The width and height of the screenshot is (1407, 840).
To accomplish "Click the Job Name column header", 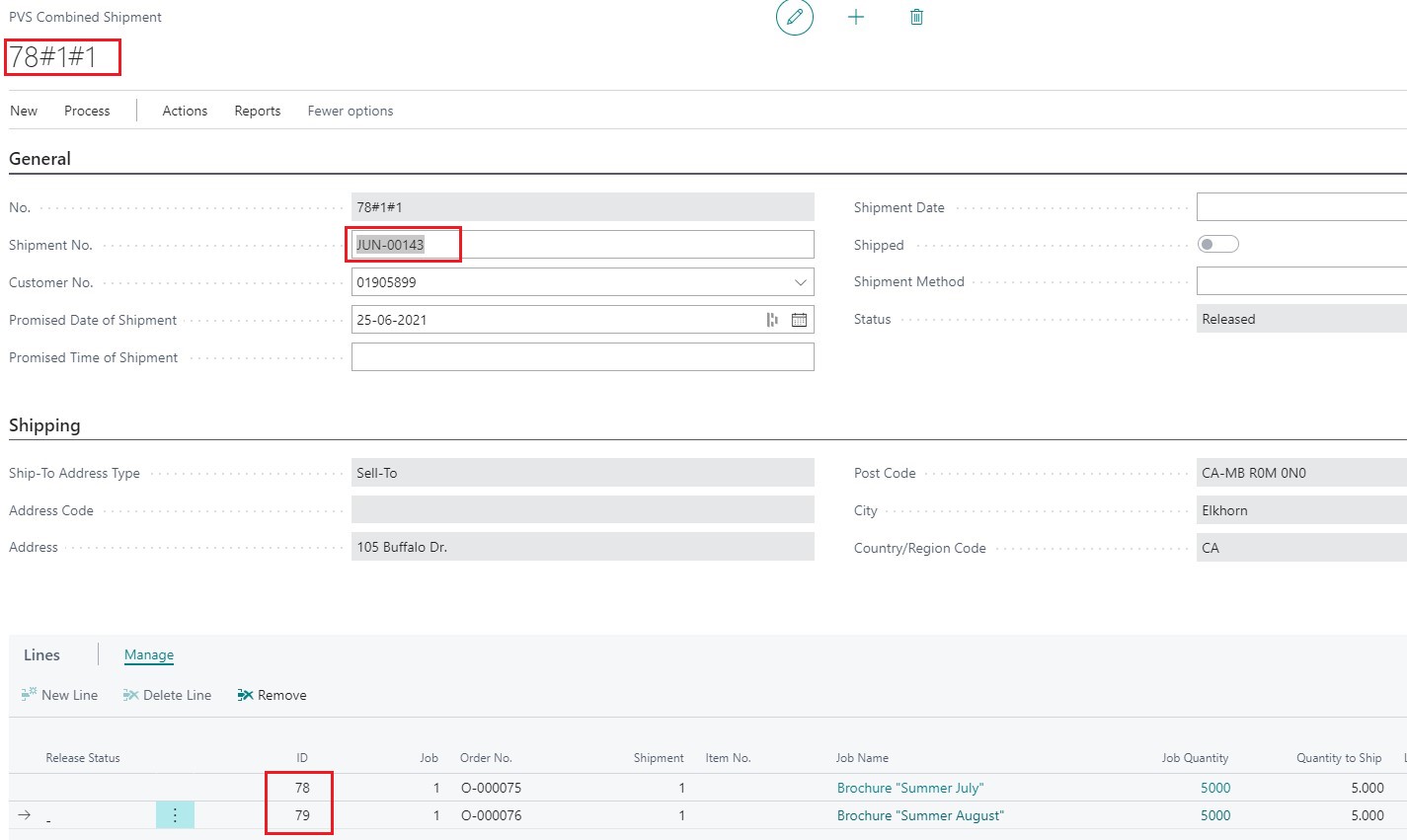I will click(862, 758).
